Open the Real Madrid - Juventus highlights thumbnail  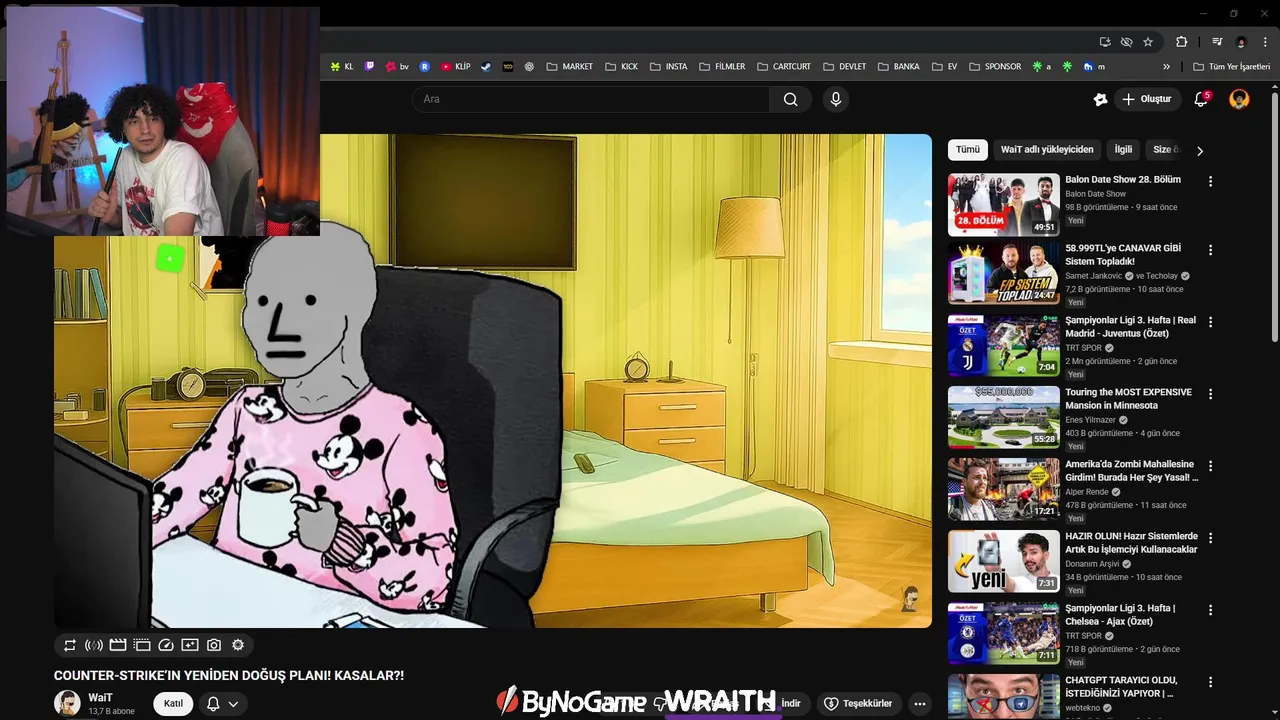coord(1004,345)
